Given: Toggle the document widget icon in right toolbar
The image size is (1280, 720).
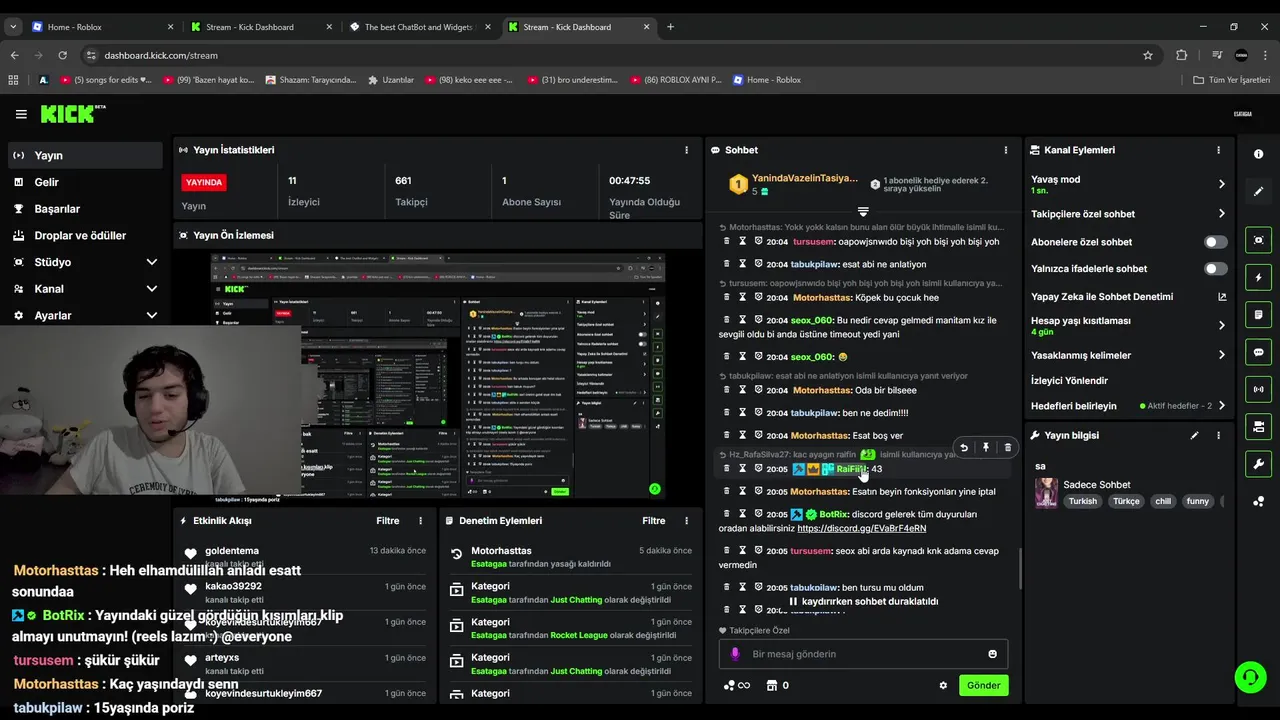Looking at the screenshot, I should (1258, 315).
